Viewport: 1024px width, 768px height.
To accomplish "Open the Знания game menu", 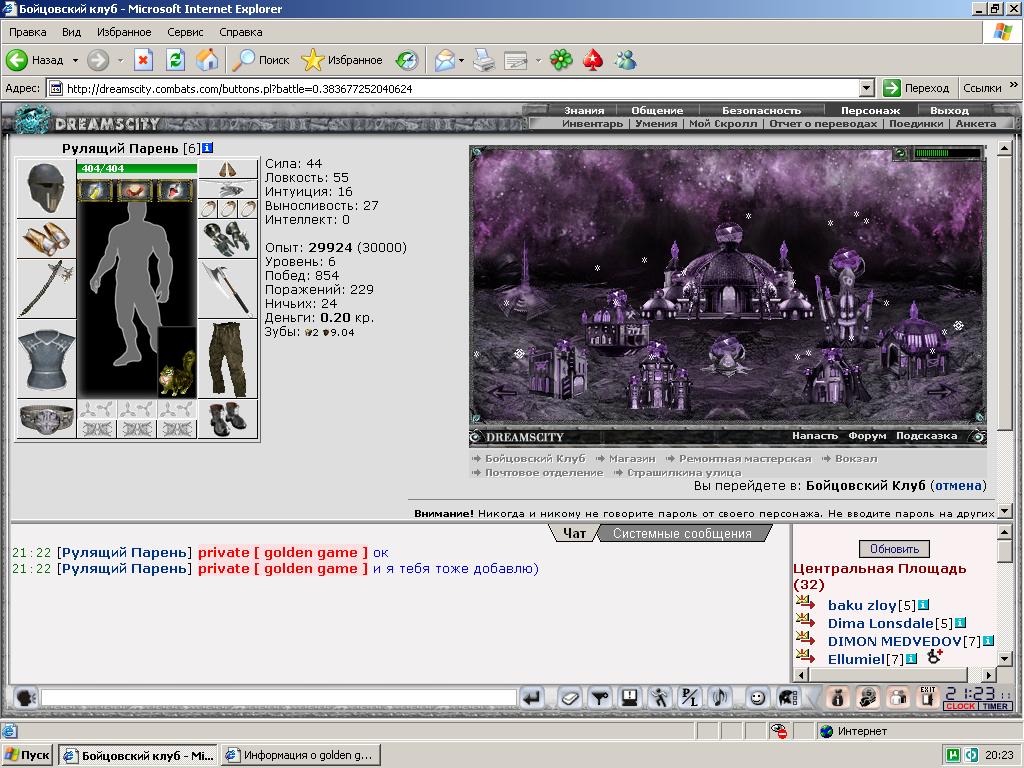I will coord(584,110).
